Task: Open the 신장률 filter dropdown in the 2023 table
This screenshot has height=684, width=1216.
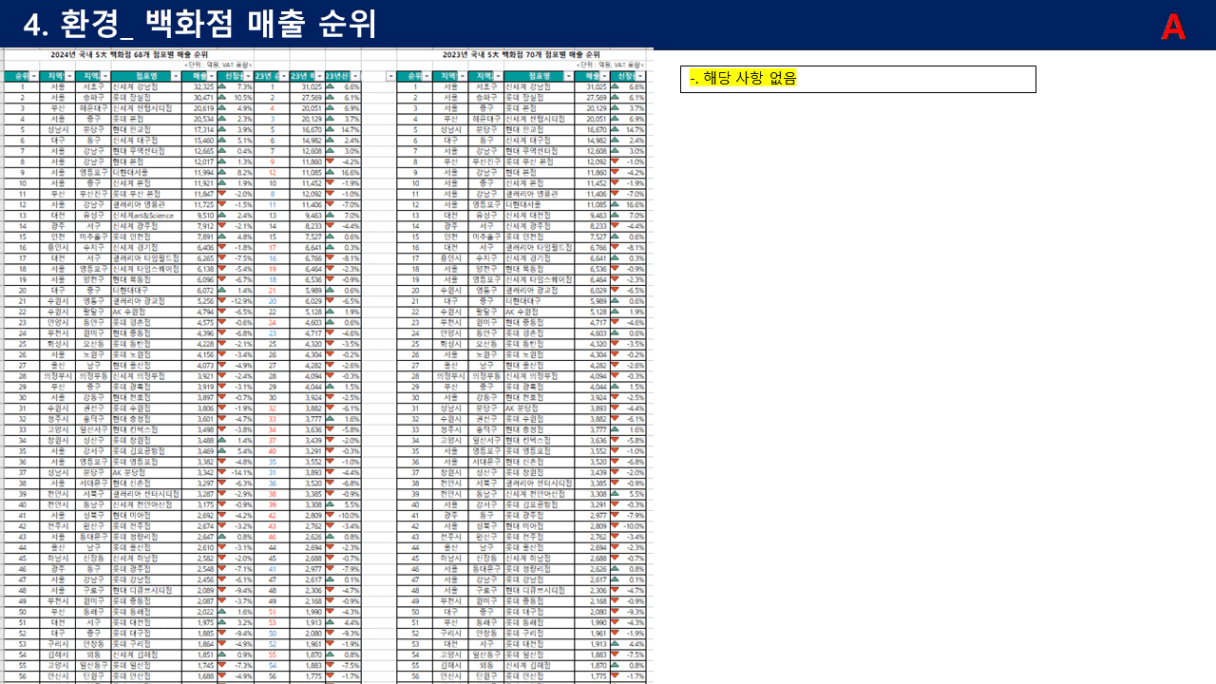Action: [x=642, y=76]
